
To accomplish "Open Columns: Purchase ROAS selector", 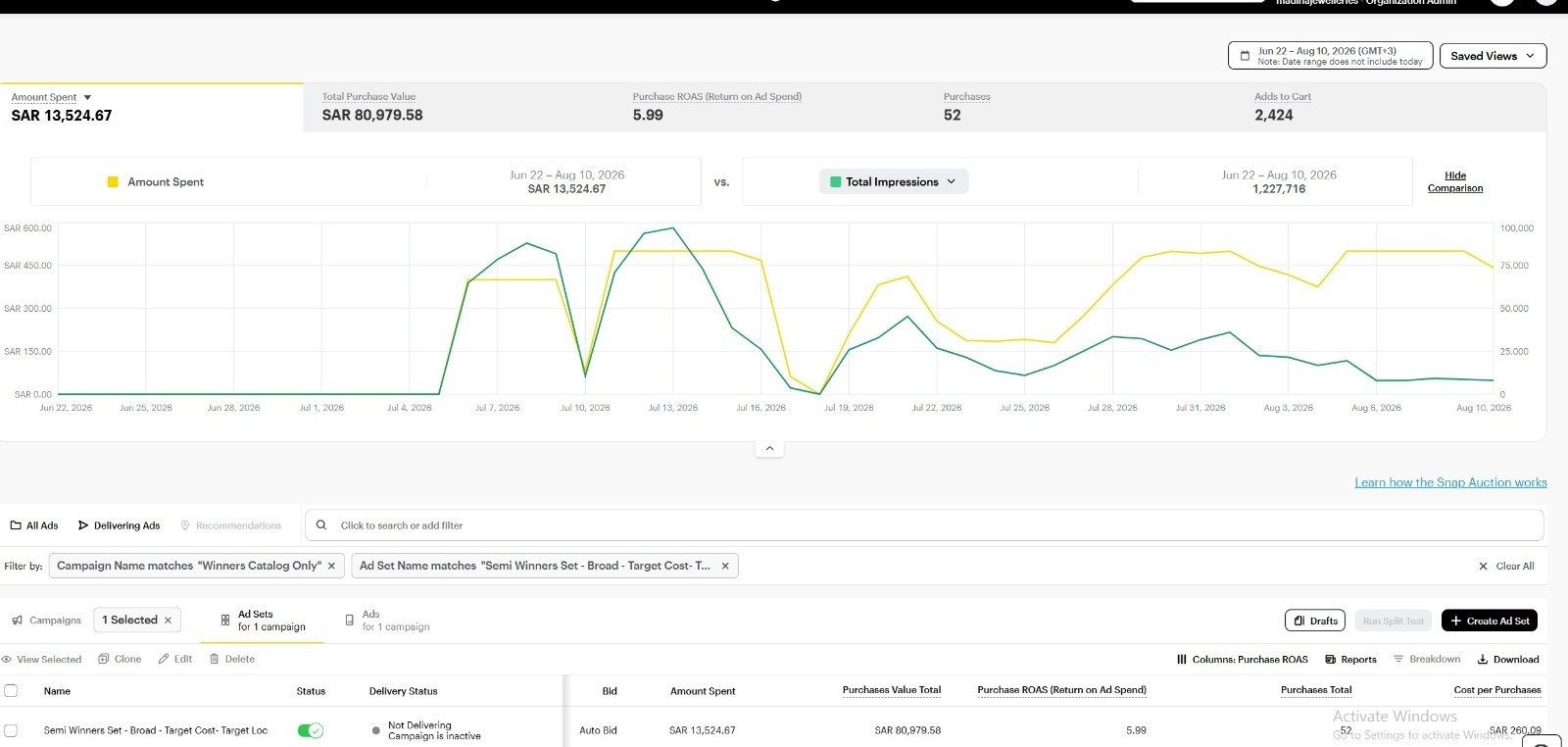I will coord(1242,660).
